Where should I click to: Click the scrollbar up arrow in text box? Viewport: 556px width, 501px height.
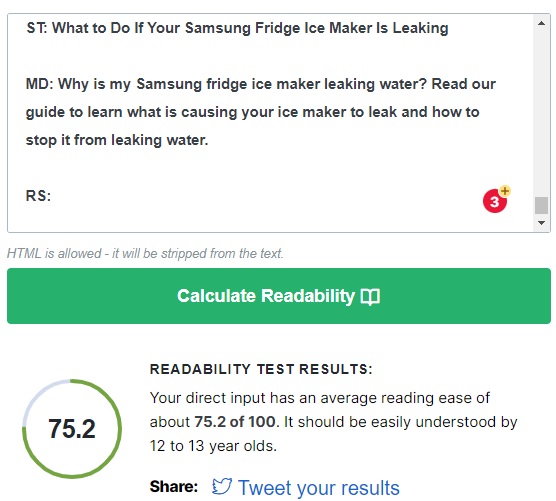pos(541,23)
